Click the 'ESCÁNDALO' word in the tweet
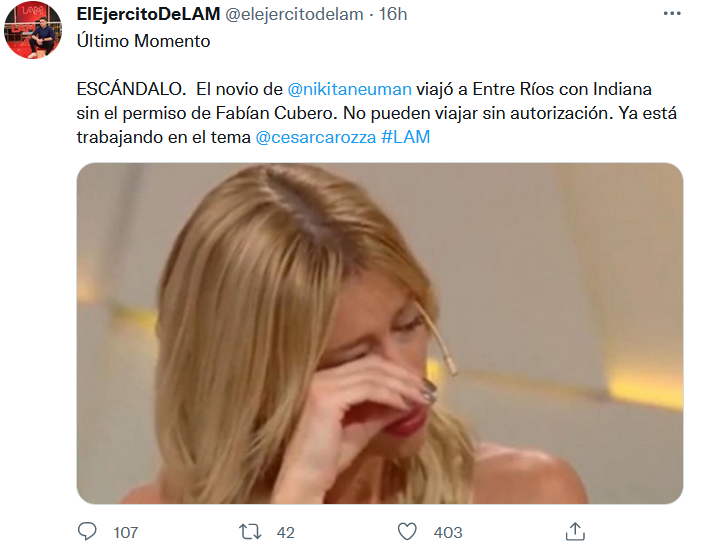The height and width of the screenshot is (550, 703). 131,89
